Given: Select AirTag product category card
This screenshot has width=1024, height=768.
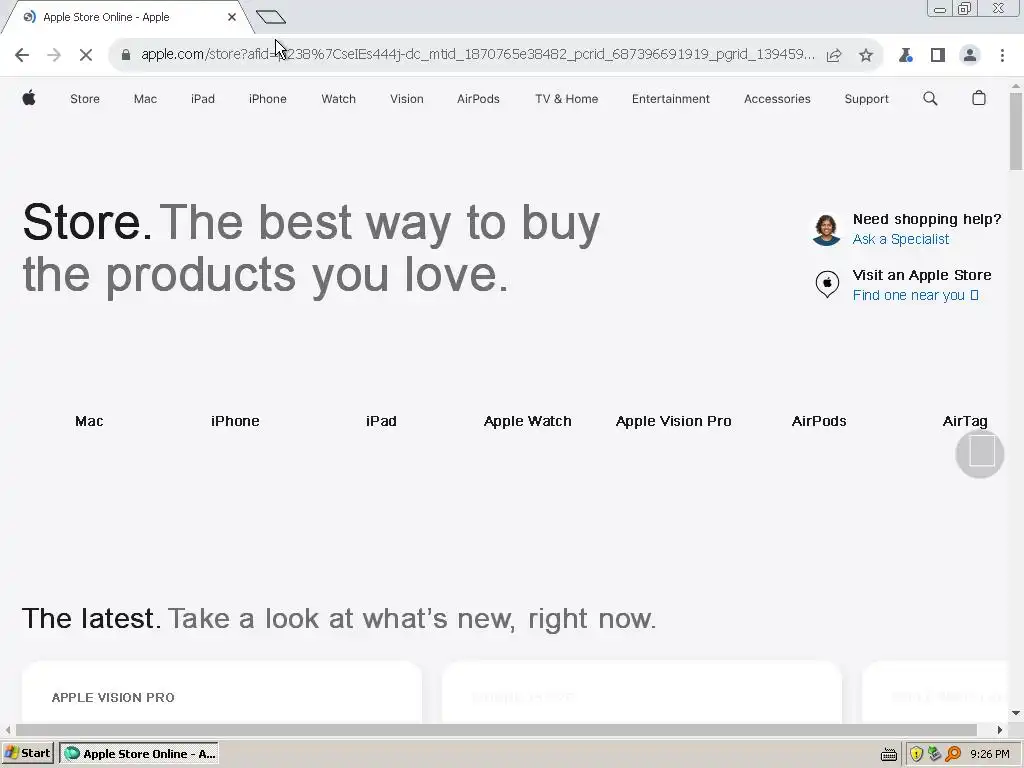Looking at the screenshot, I should 965,421.
